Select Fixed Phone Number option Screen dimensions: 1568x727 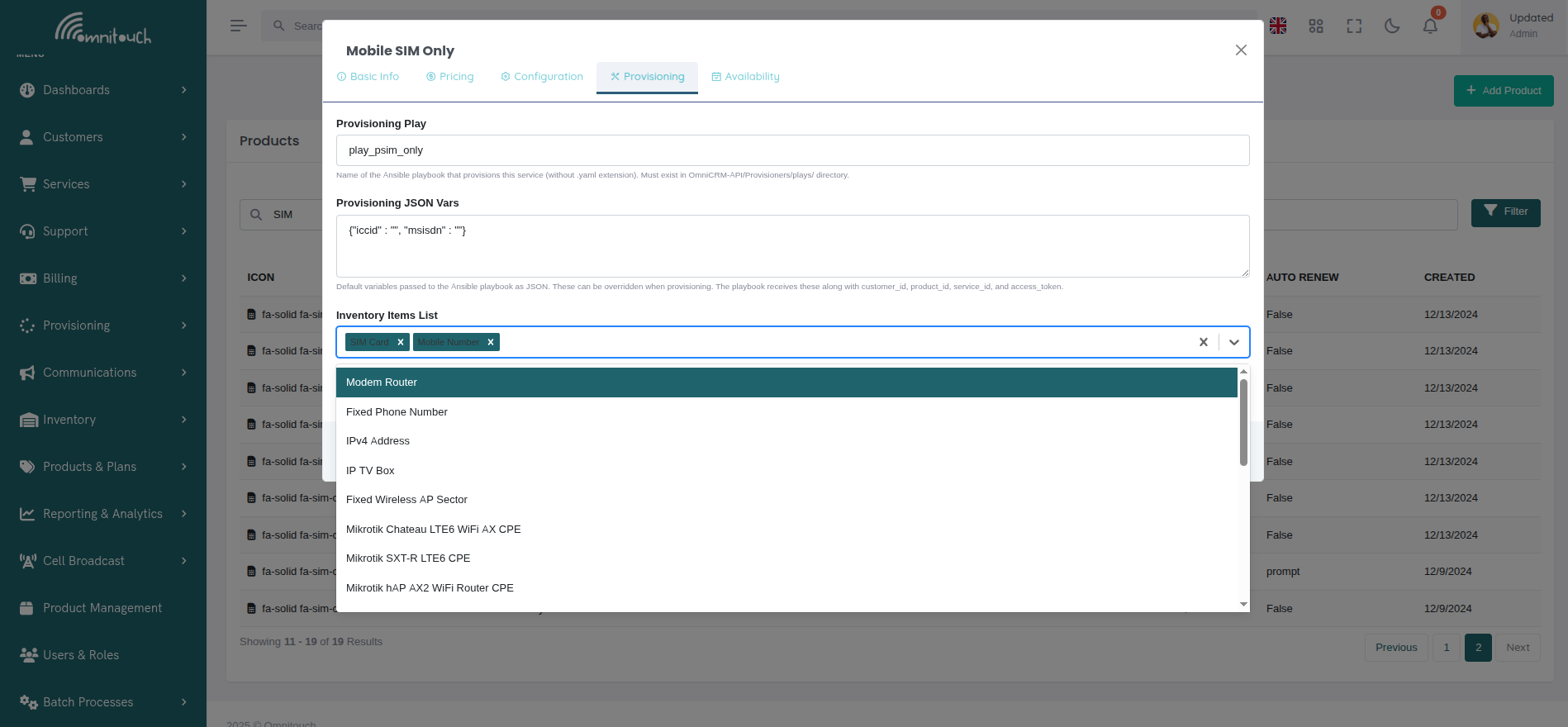click(397, 412)
